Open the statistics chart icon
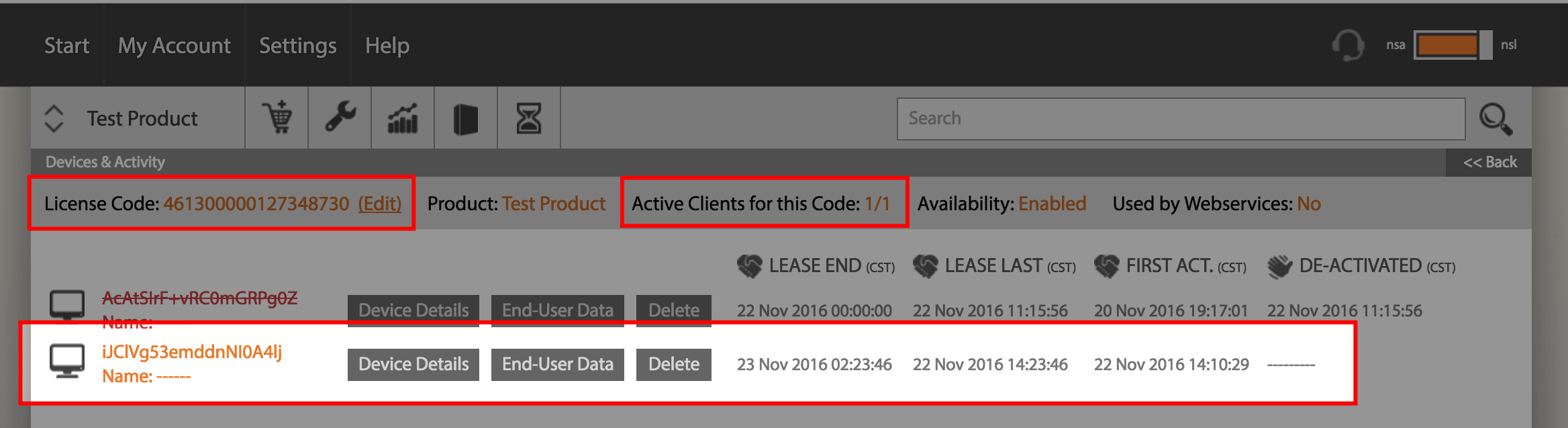 click(403, 118)
